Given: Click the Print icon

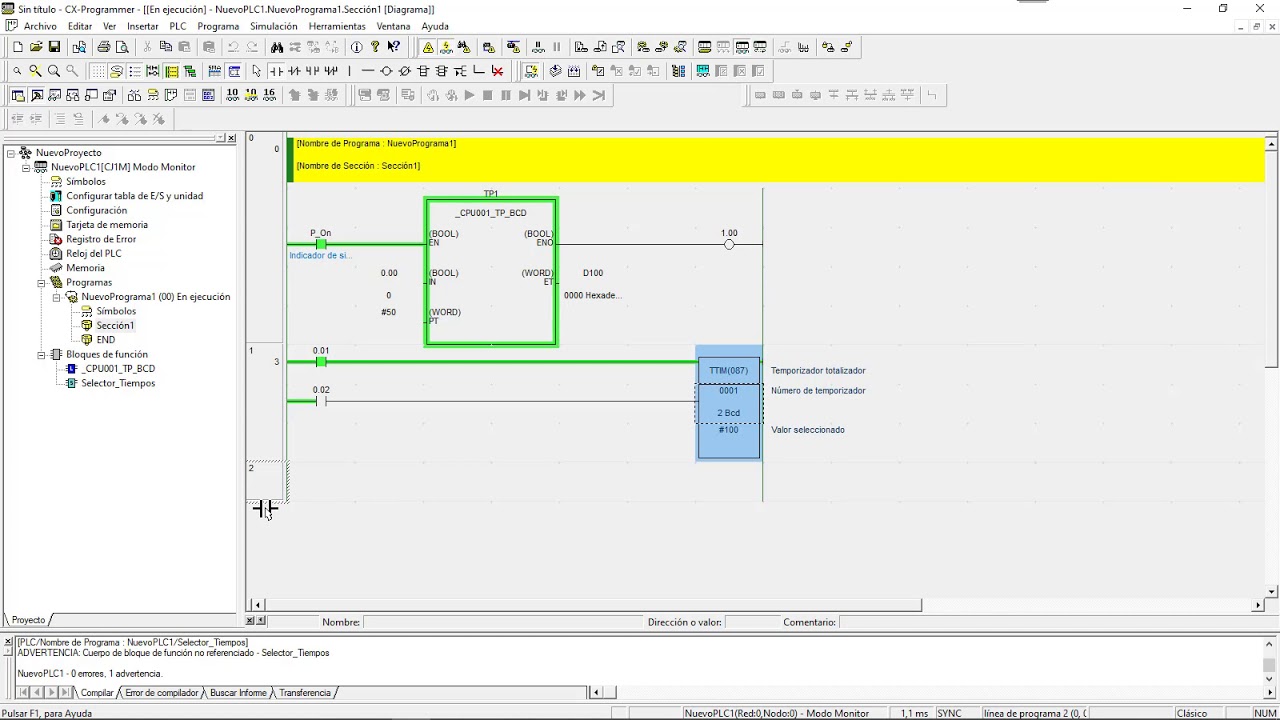Looking at the screenshot, I should [x=104, y=47].
